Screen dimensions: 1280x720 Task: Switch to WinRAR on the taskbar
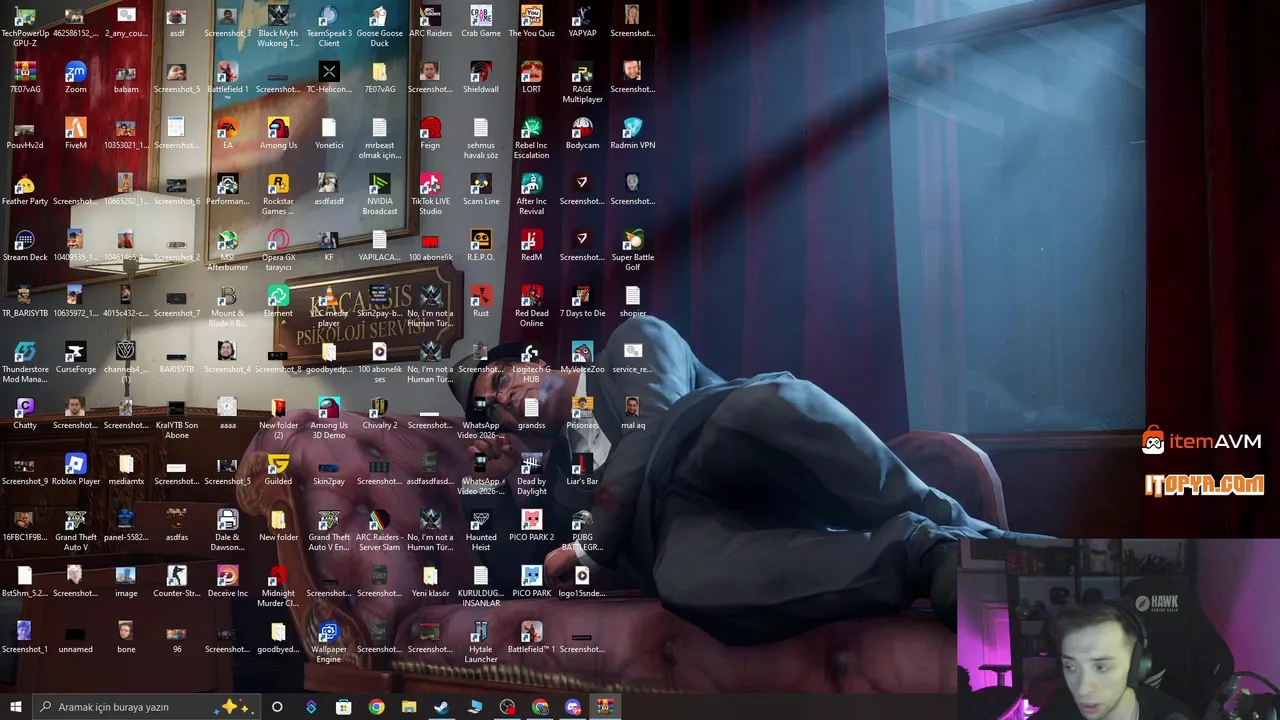click(605, 707)
